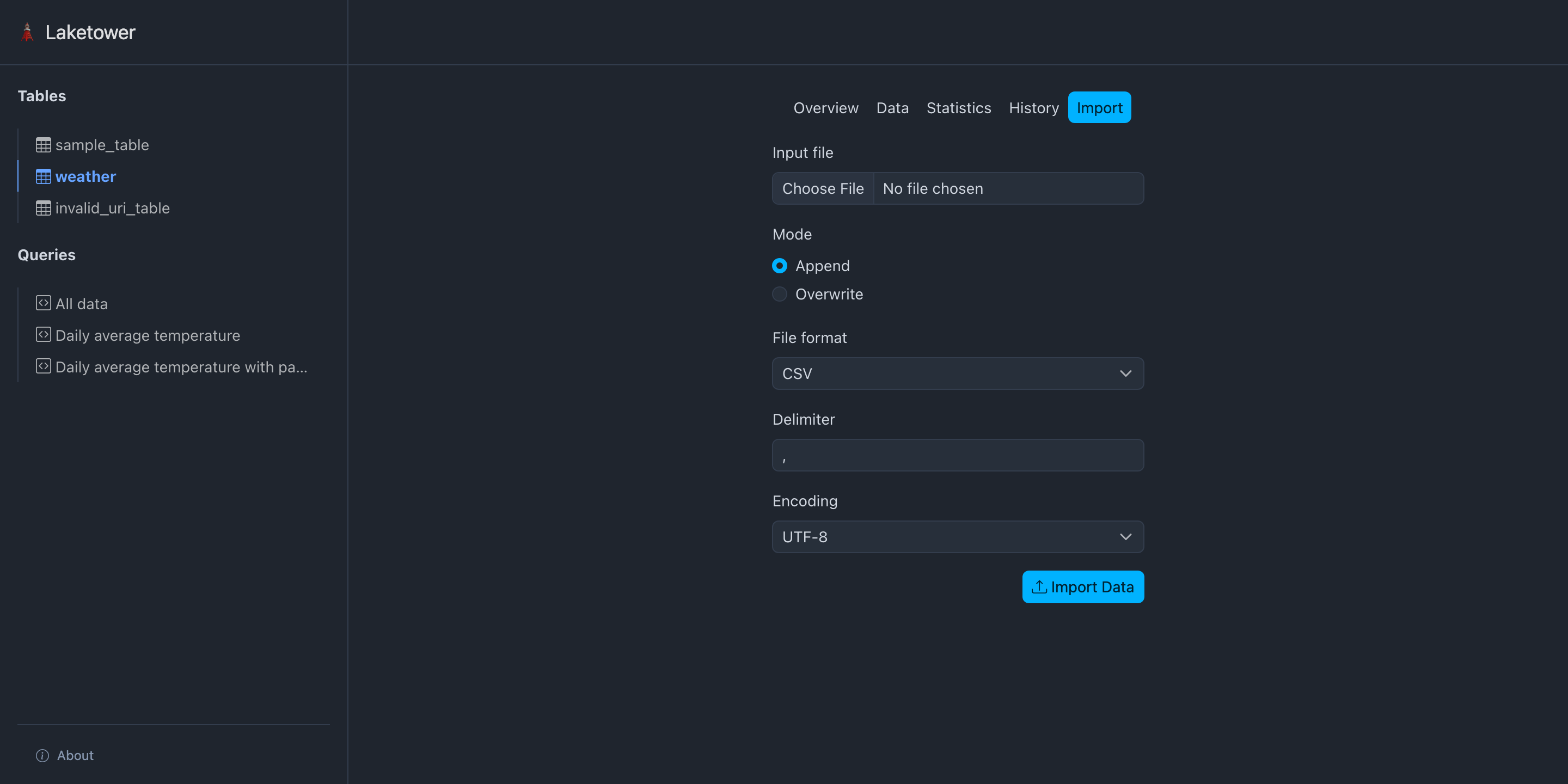
Task: Click the Laketower lighthouse logo icon
Action: tap(27, 32)
